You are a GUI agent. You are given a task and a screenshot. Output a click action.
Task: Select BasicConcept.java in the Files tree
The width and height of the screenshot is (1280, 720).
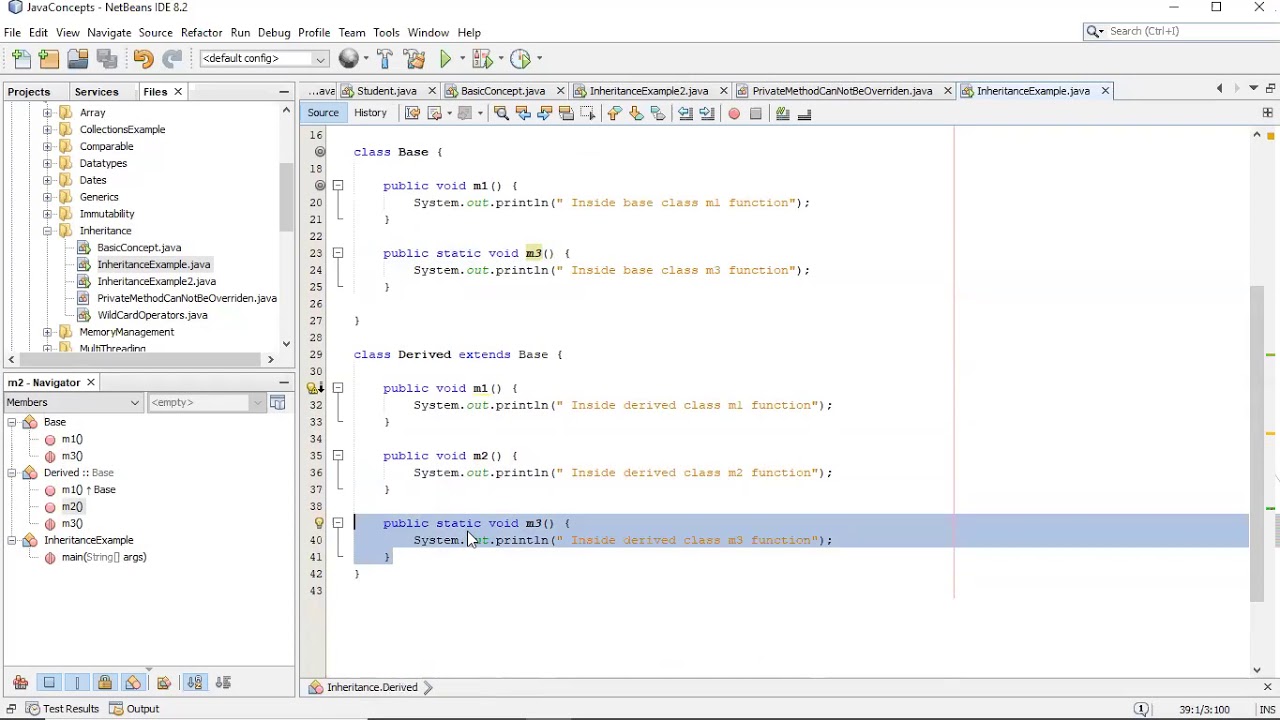[x=139, y=248]
